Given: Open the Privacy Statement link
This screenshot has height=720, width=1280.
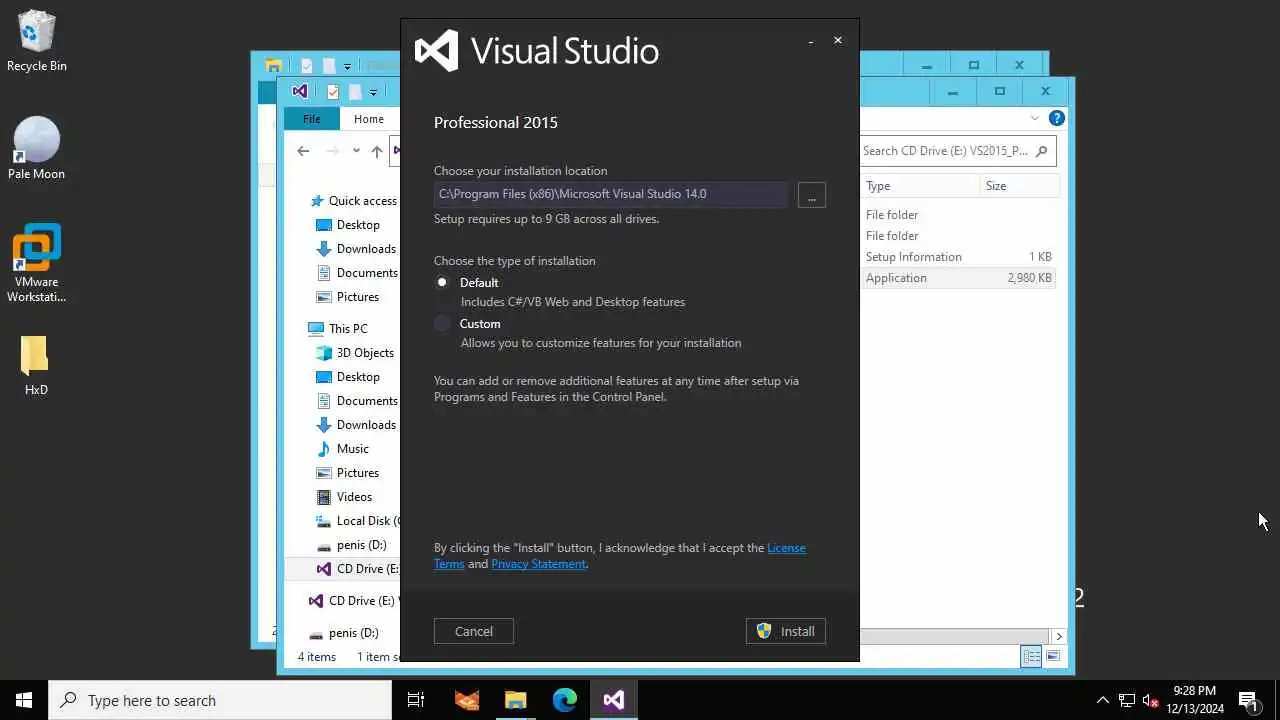Looking at the screenshot, I should [x=538, y=564].
